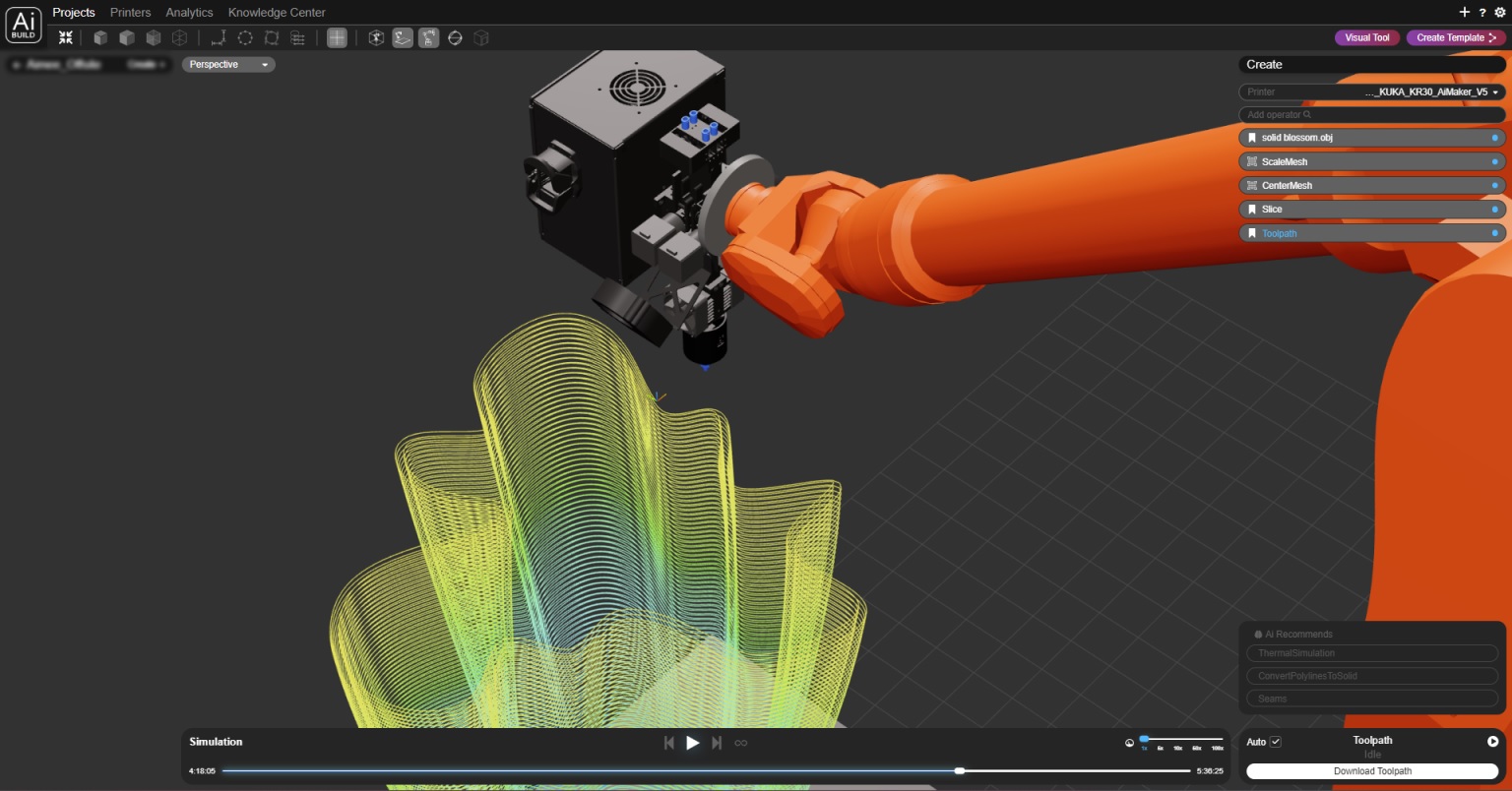Select the ScaleMesh operator
The height and width of the screenshot is (791, 1512).
(x=1372, y=161)
